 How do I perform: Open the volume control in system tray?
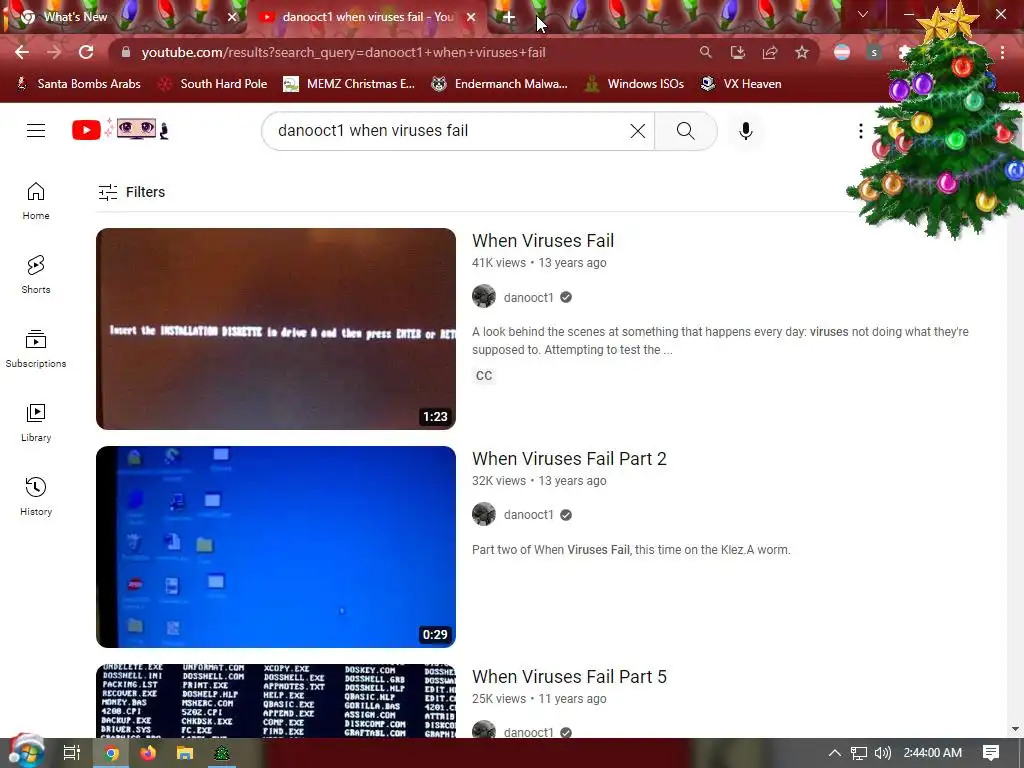point(882,753)
